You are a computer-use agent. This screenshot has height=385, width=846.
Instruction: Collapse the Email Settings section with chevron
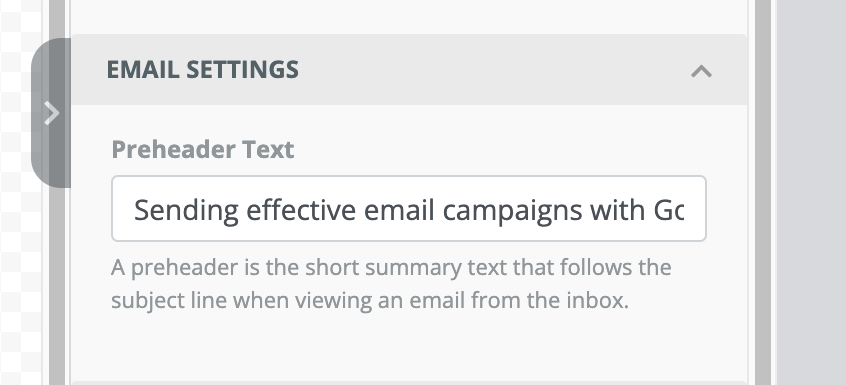(x=701, y=71)
